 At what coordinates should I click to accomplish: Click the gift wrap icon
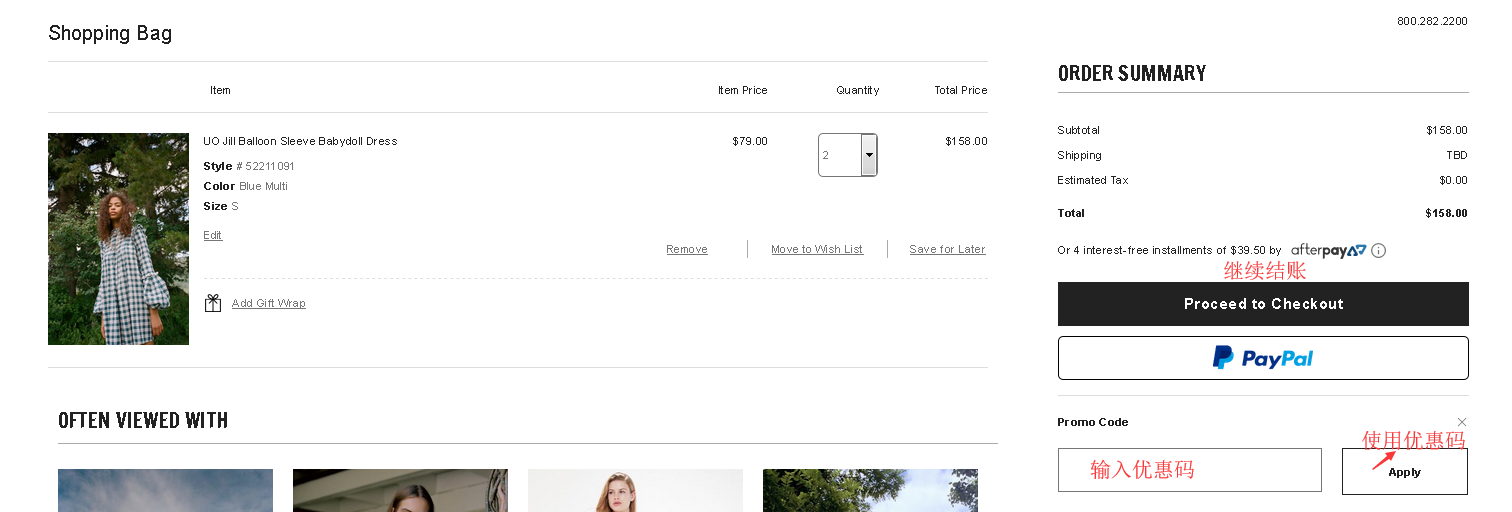tap(213, 303)
